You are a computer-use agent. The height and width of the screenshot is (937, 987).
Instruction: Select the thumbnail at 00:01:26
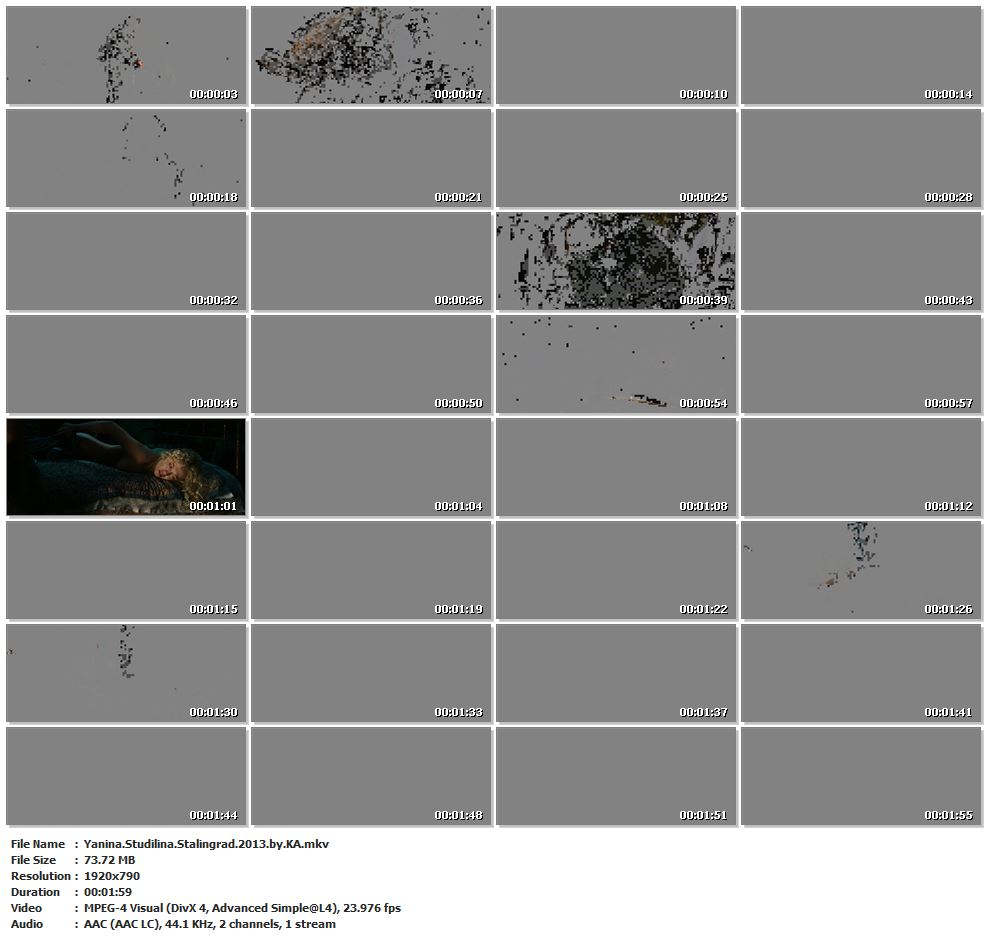(861, 570)
